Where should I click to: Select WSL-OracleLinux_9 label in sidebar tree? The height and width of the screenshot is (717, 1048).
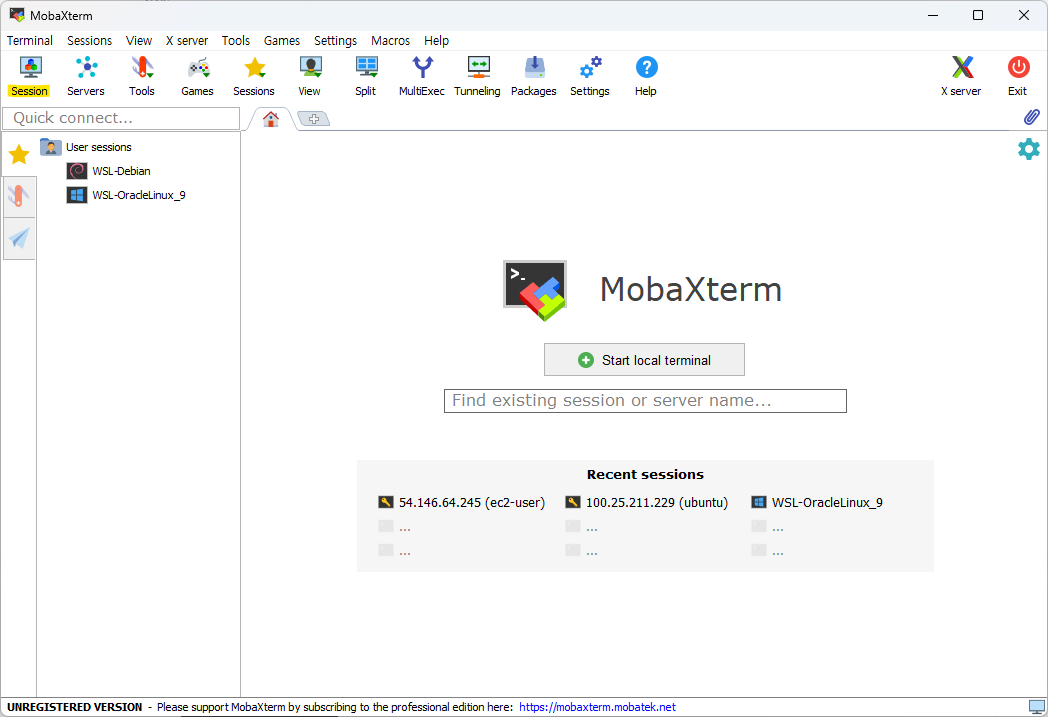pyautogui.click(x=139, y=195)
